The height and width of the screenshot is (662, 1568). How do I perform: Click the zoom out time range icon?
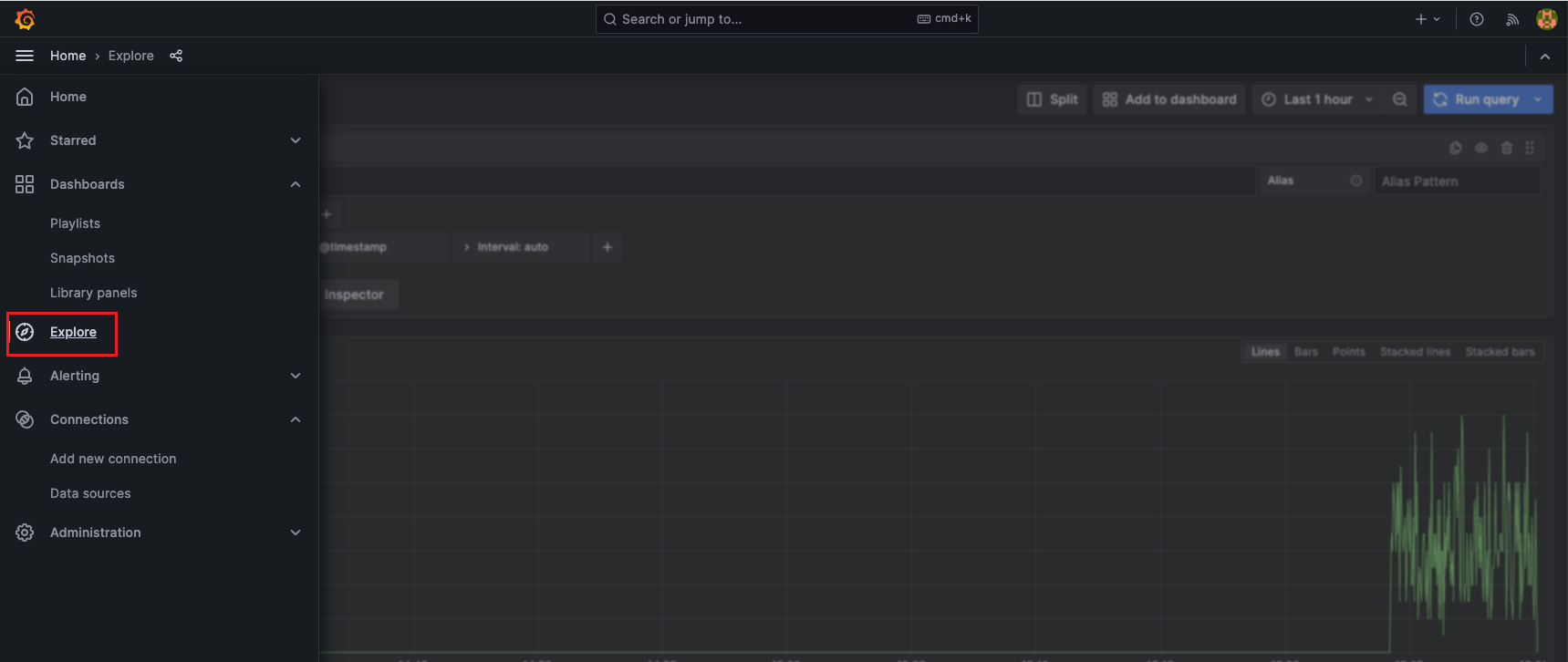pyautogui.click(x=1400, y=99)
